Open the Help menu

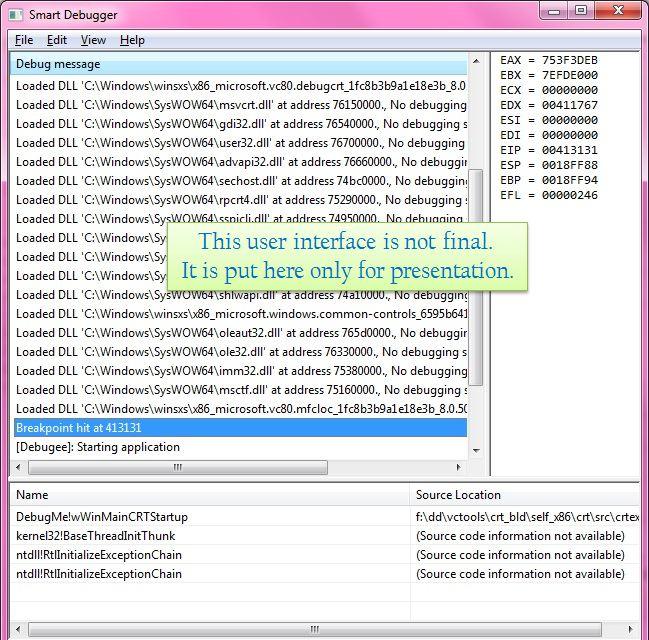(x=132, y=40)
